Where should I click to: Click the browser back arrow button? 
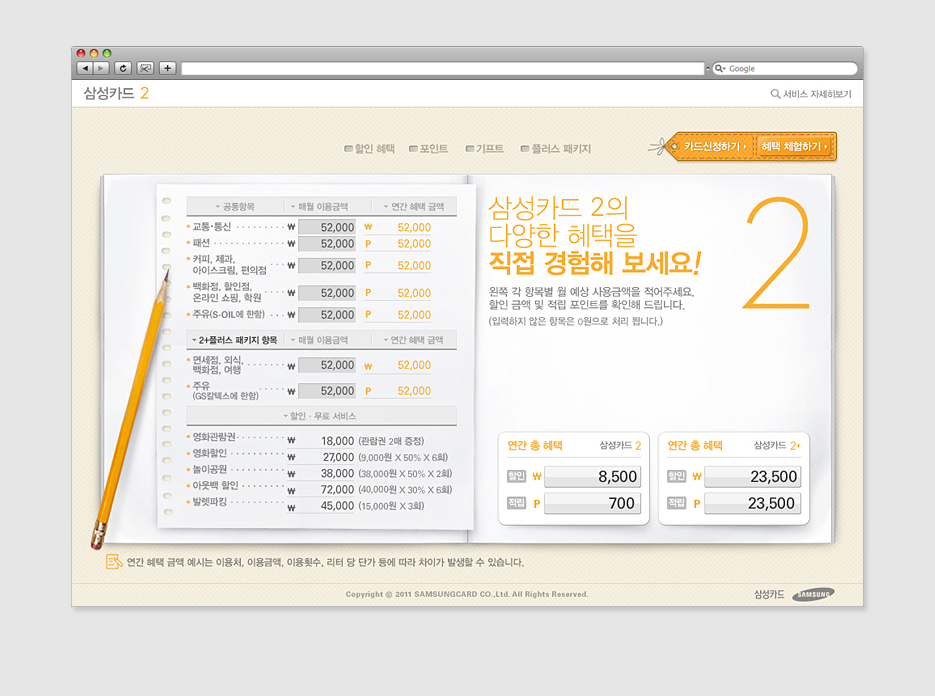[x=85, y=68]
